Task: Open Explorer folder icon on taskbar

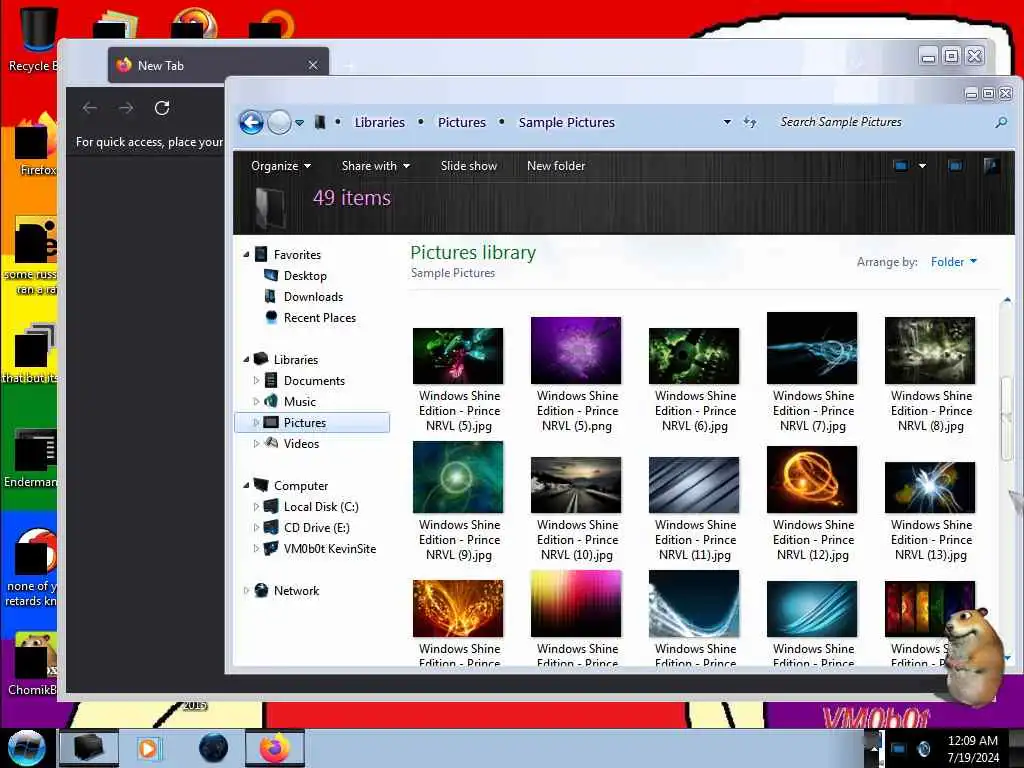Action: coord(89,748)
